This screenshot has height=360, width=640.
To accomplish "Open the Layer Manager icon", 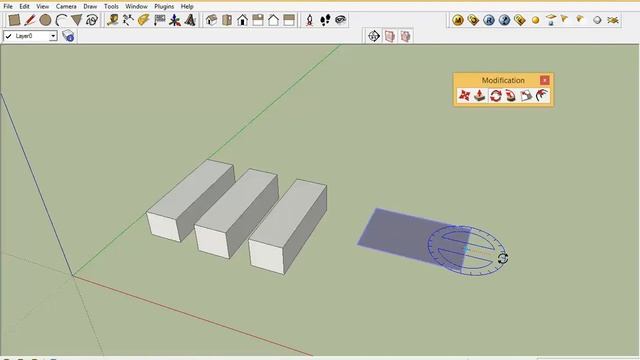I will 68,36.
